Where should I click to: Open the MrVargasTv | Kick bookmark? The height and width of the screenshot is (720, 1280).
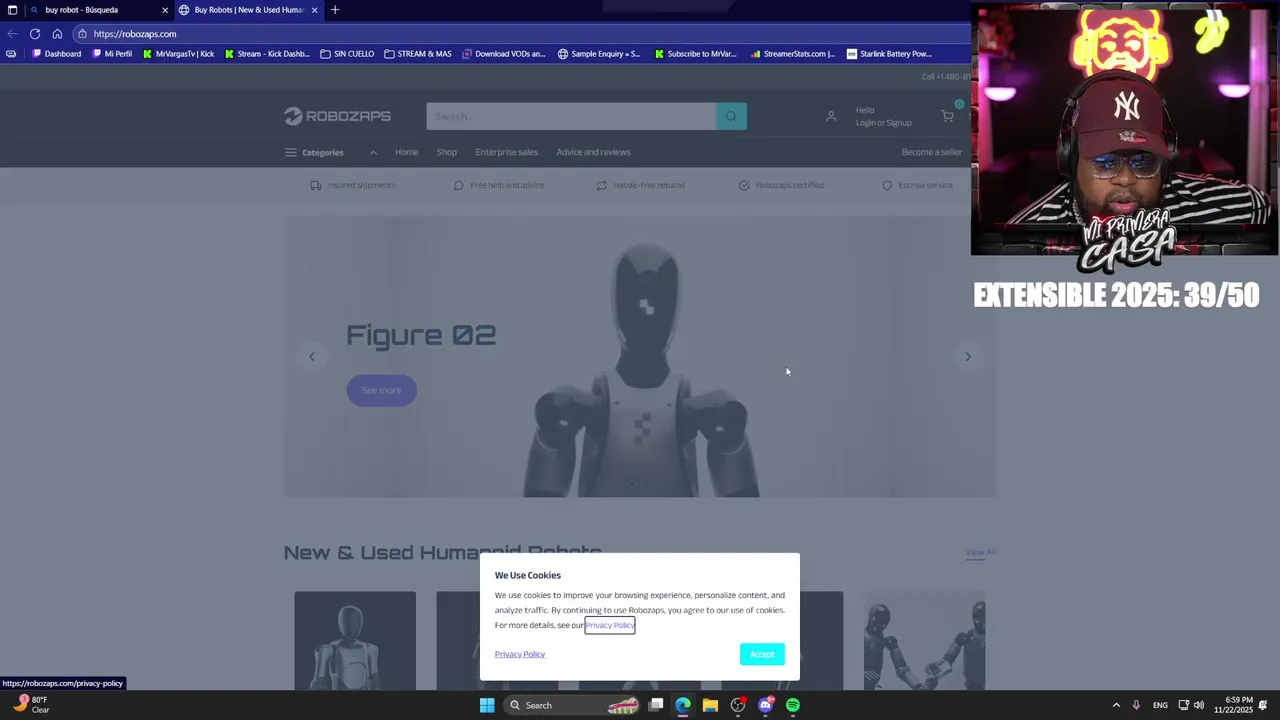tap(179, 54)
